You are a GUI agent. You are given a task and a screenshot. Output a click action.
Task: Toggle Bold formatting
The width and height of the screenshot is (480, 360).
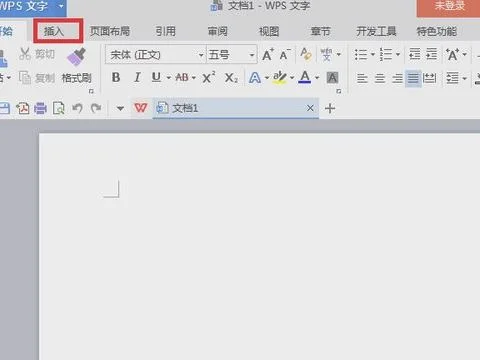116,78
